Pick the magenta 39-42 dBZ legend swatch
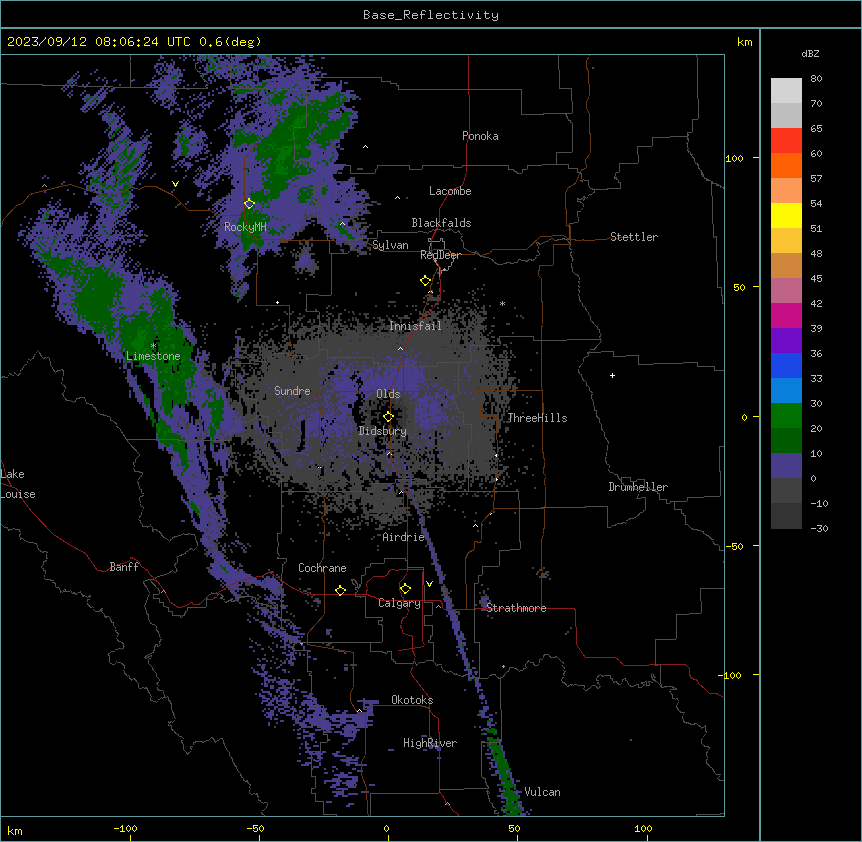The image size is (862, 842). coord(786,315)
